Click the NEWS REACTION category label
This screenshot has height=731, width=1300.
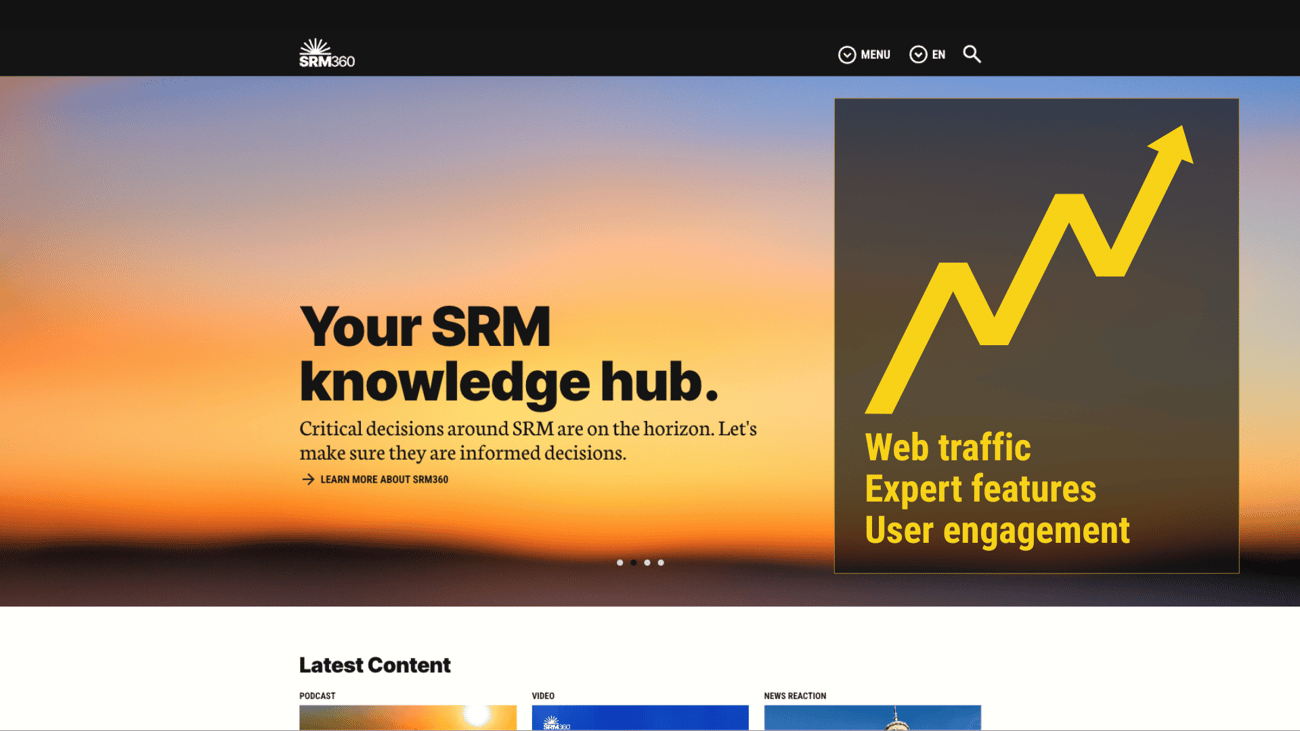795,696
